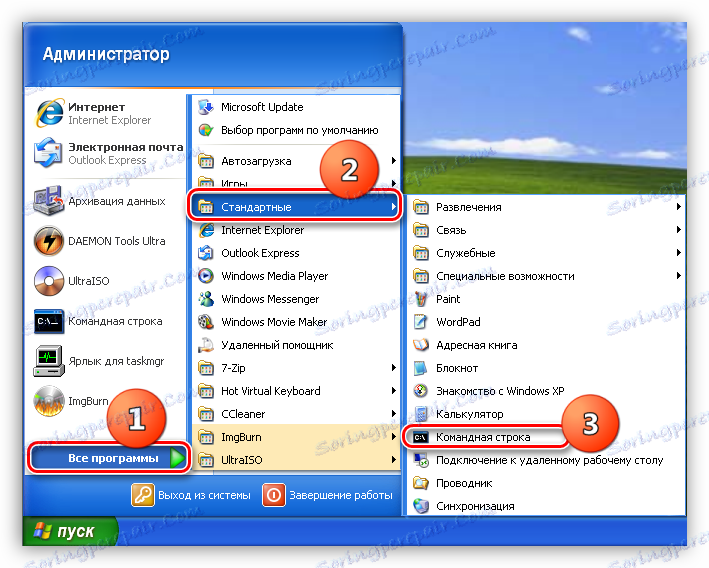The width and height of the screenshot is (709, 568).
Task: Click the WordPad icon
Action: click(421, 322)
